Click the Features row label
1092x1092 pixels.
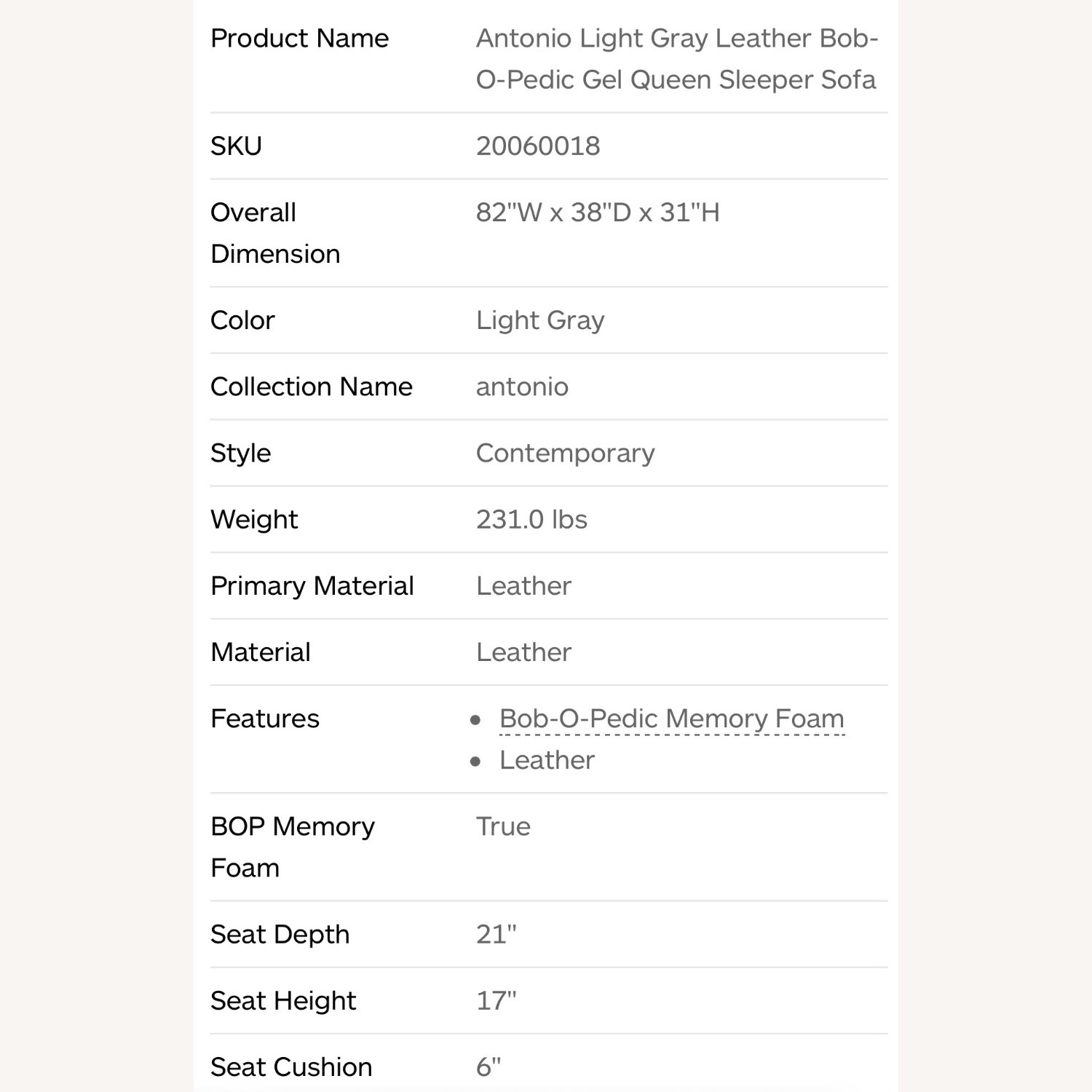click(264, 719)
